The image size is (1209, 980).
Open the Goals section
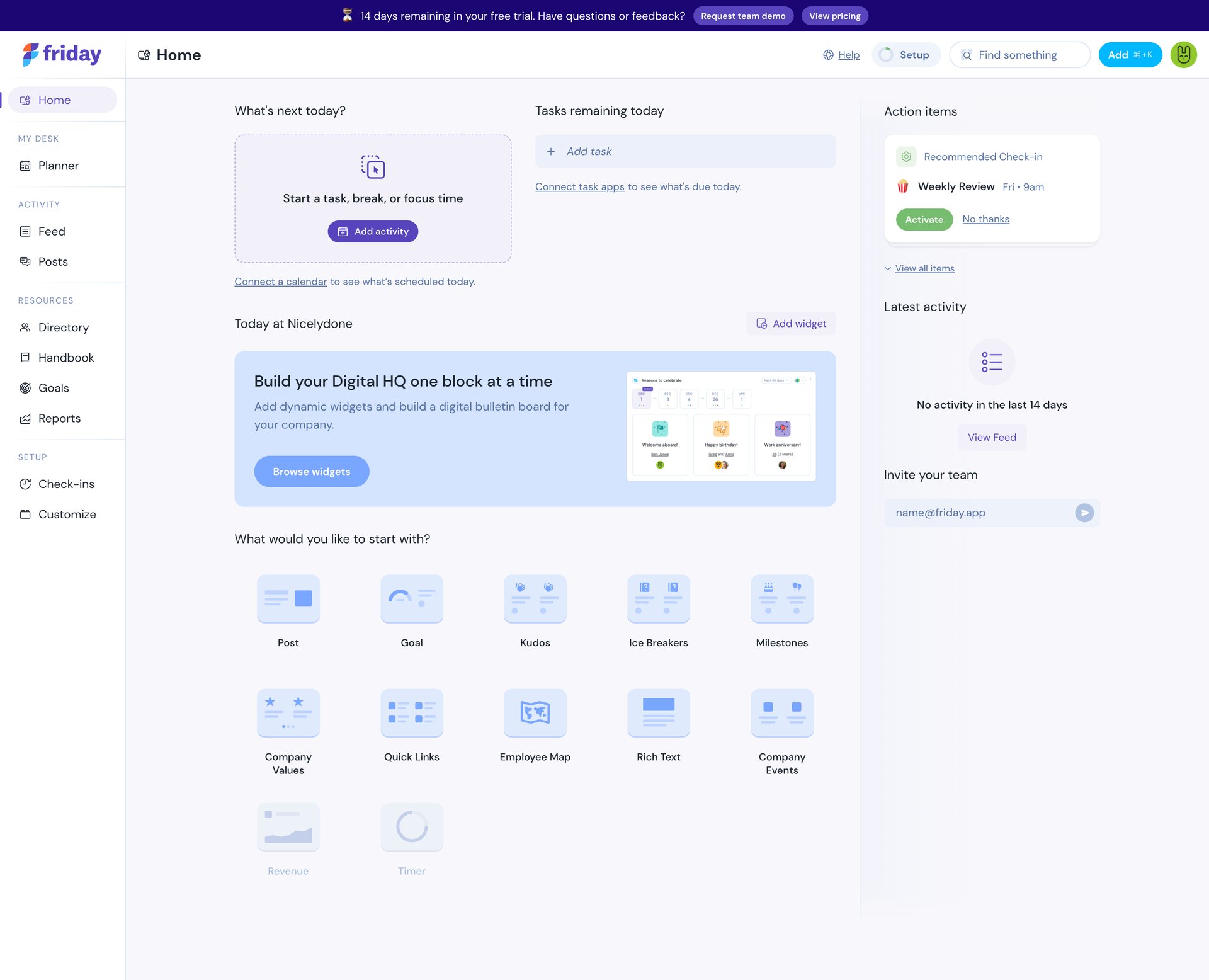pos(54,387)
